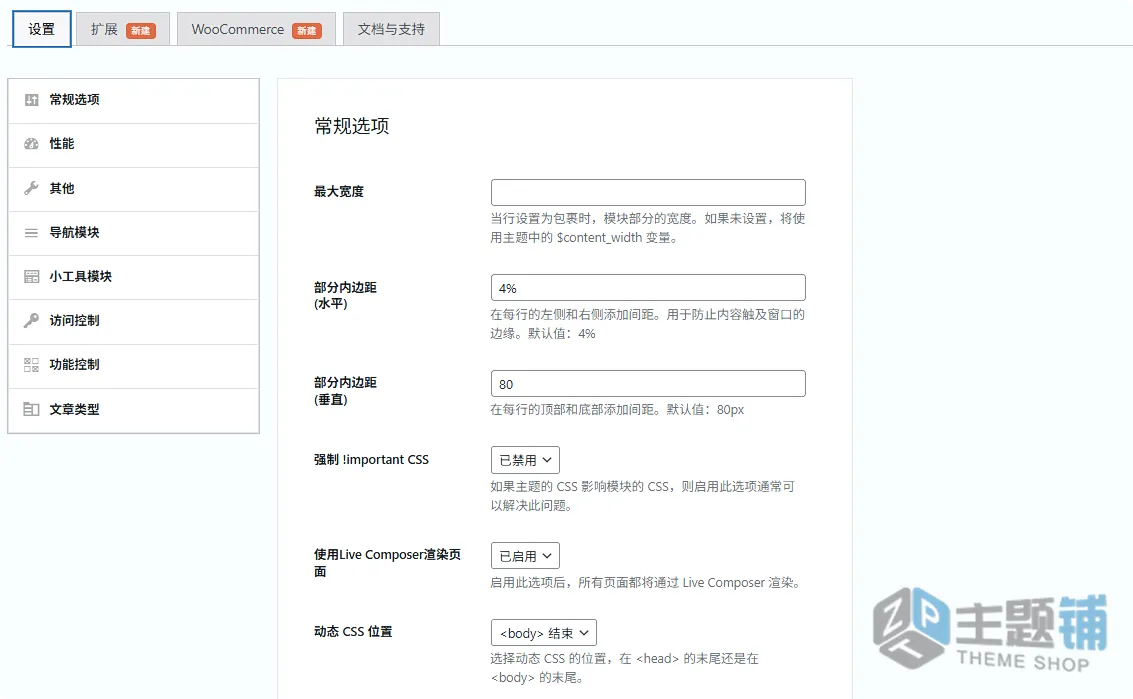1133x699 pixels.
Task: Open the 文档与支持 tab
Action: click(x=391, y=29)
